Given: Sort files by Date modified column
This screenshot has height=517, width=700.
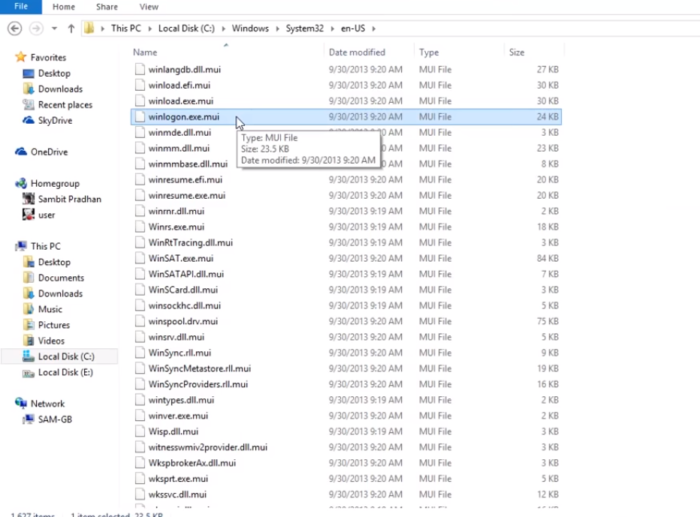Looking at the screenshot, I should pyautogui.click(x=357, y=52).
